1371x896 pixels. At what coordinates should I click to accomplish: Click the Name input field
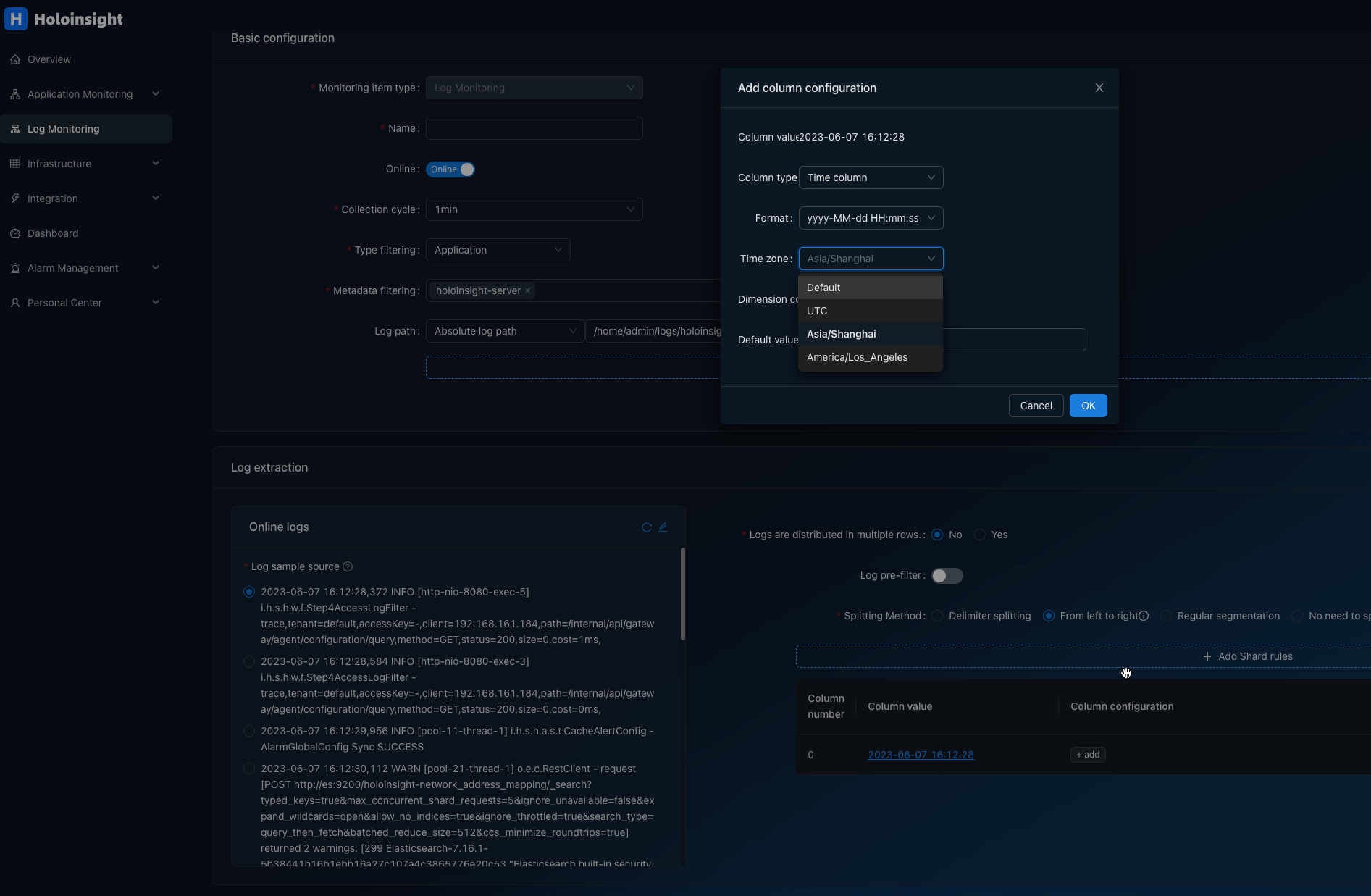point(534,128)
